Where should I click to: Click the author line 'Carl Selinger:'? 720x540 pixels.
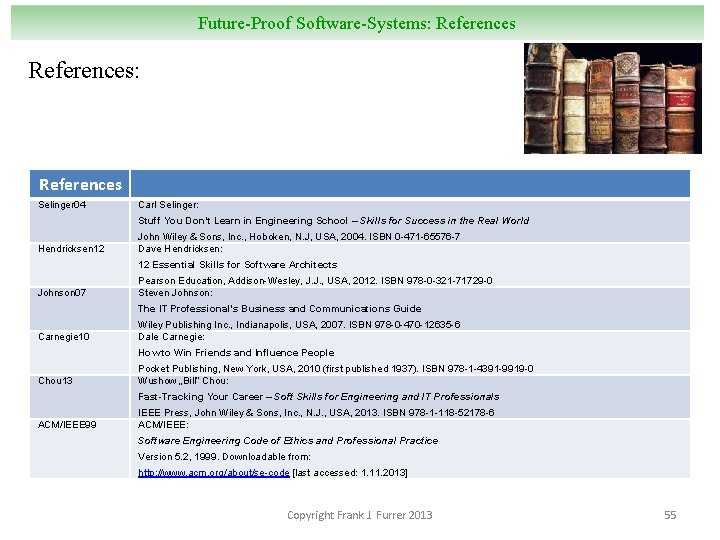[x=168, y=205]
